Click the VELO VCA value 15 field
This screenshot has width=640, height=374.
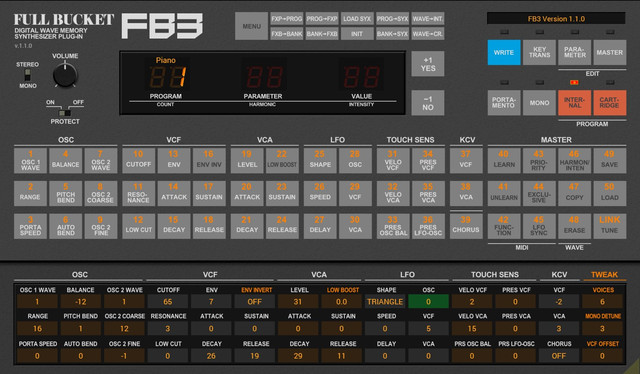click(472, 329)
